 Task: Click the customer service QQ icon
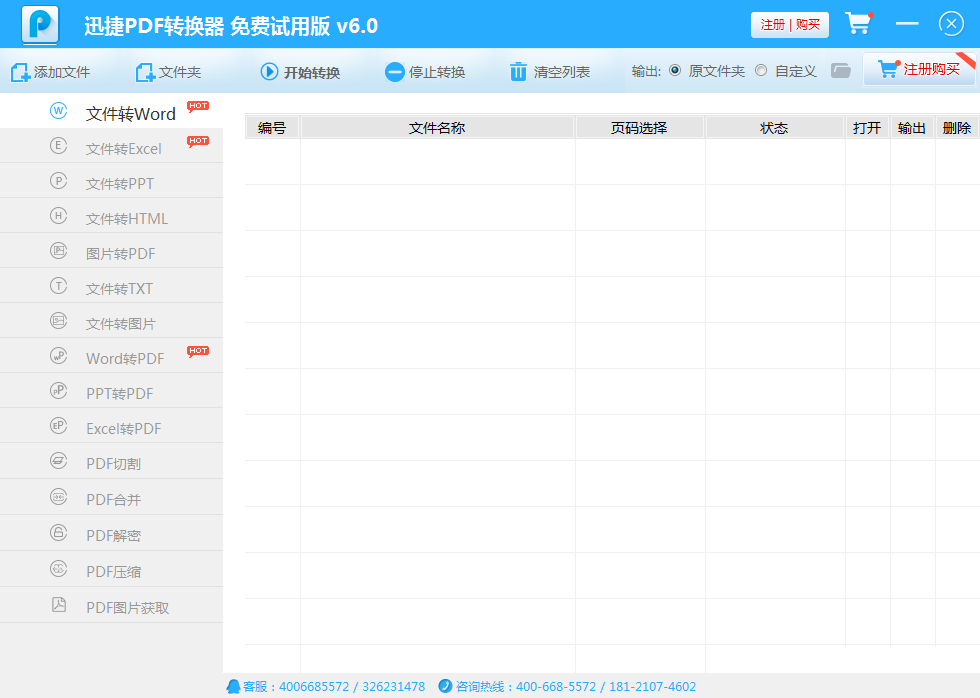pos(233,686)
